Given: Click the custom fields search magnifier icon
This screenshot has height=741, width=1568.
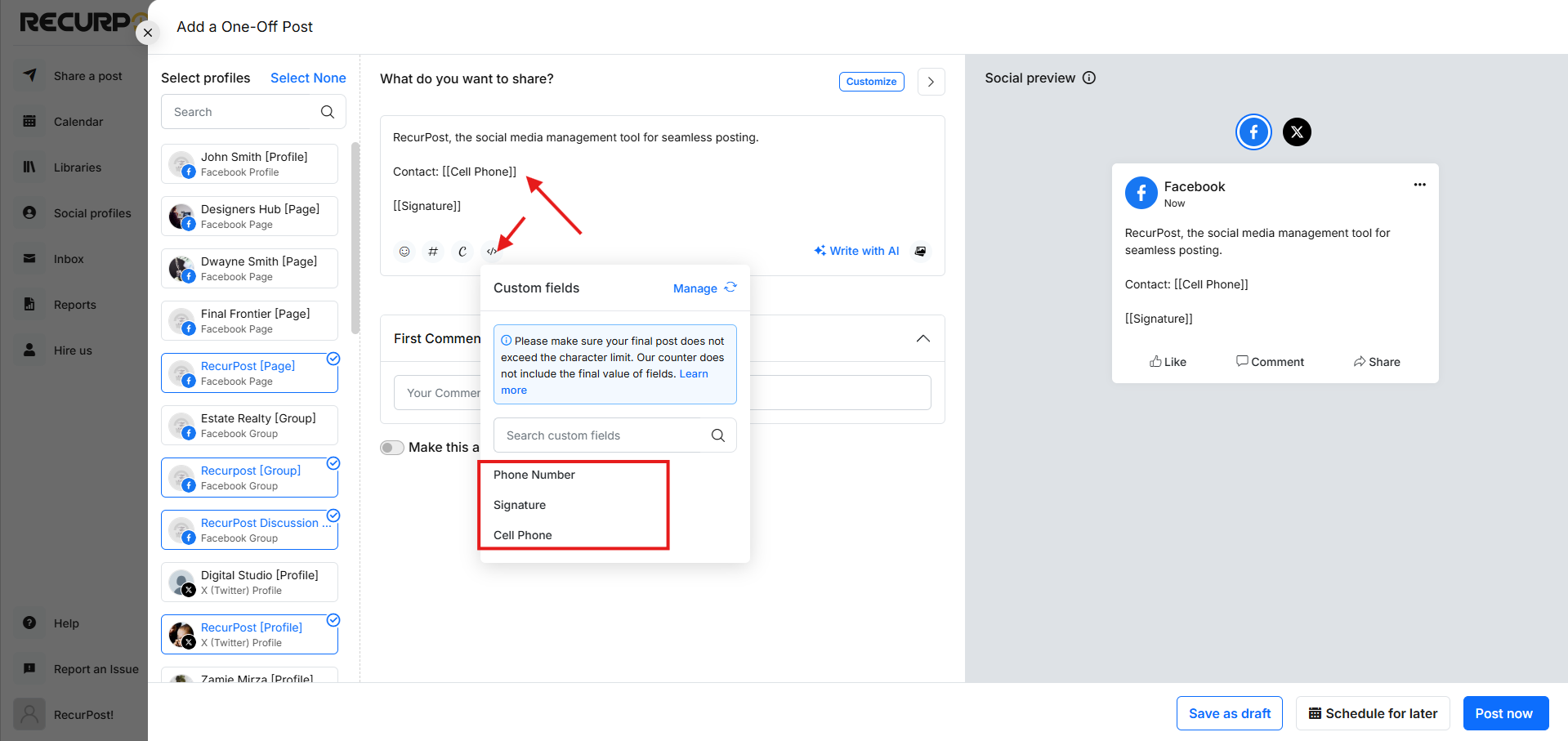Looking at the screenshot, I should 718,435.
